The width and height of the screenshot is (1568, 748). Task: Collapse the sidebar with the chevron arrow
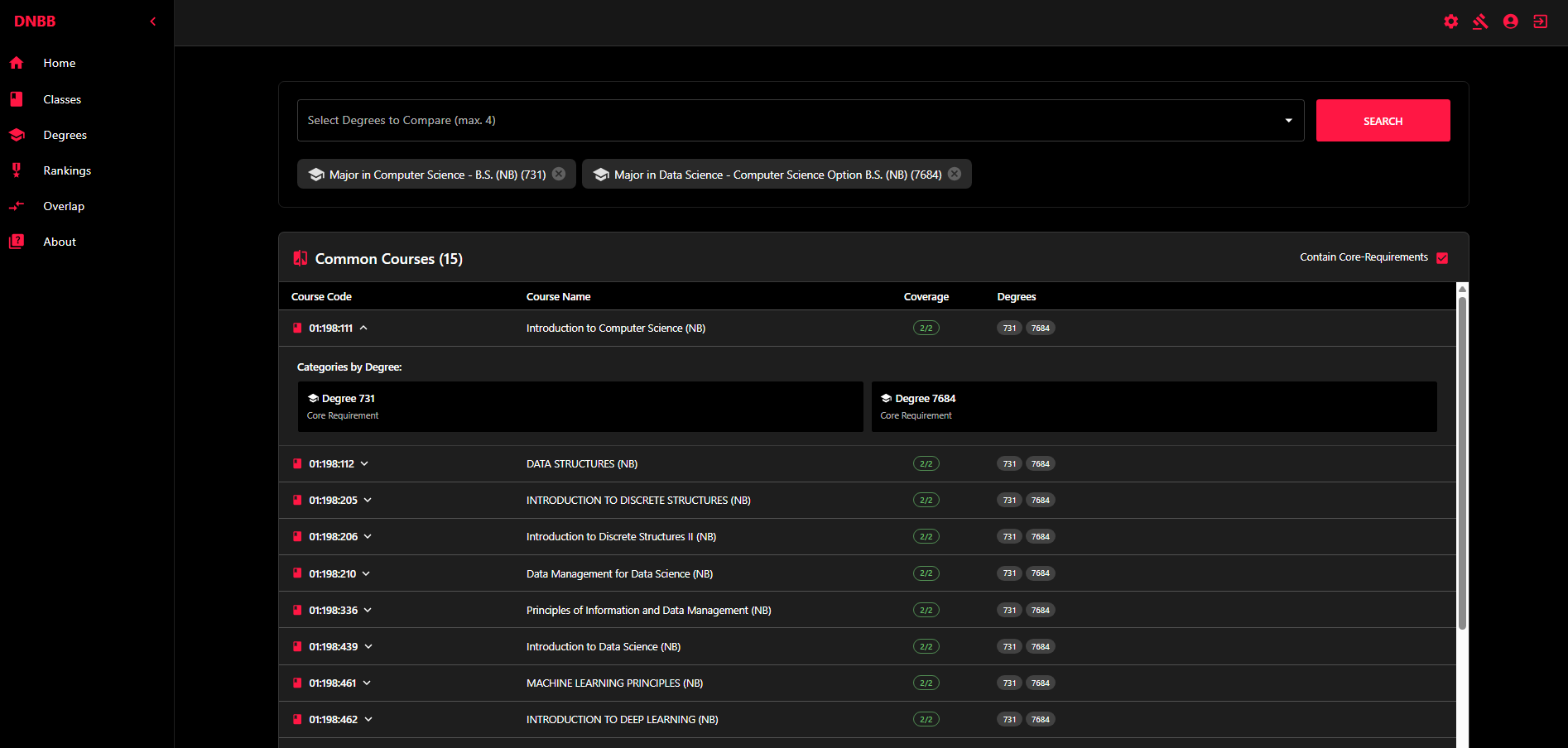tap(153, 22)
